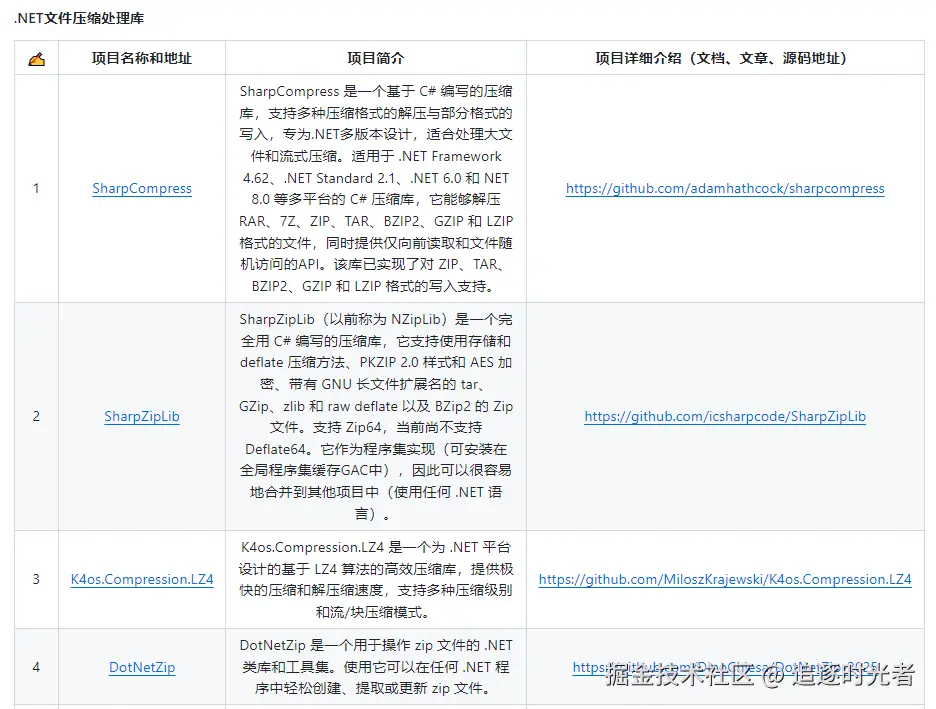This screenshot has width=936, height=709.
Task: Click row number 2 cell
Action: [36, 417]
